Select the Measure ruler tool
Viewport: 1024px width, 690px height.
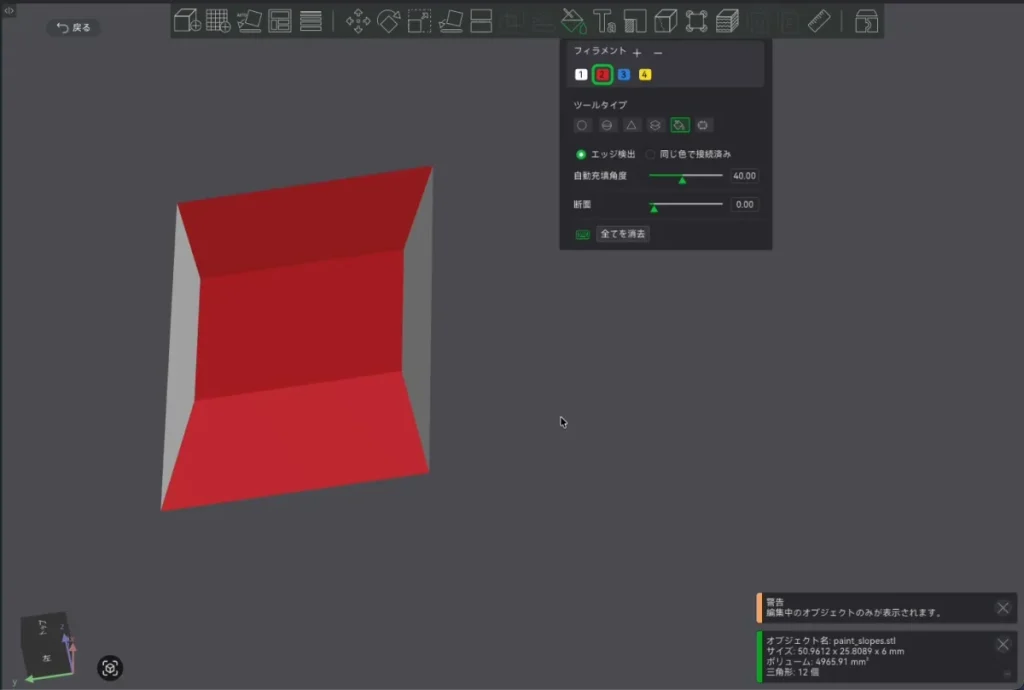pos(819,21)
